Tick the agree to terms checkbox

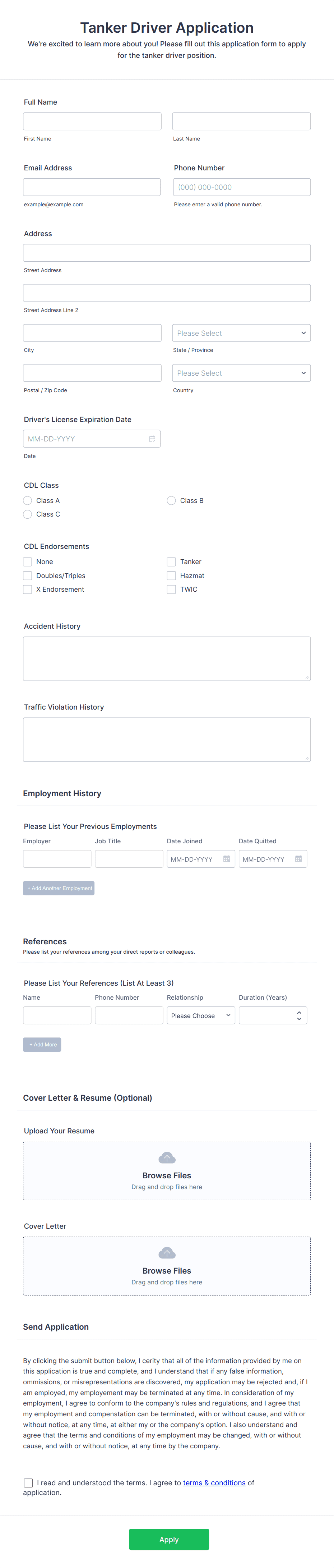[28, 1483]
